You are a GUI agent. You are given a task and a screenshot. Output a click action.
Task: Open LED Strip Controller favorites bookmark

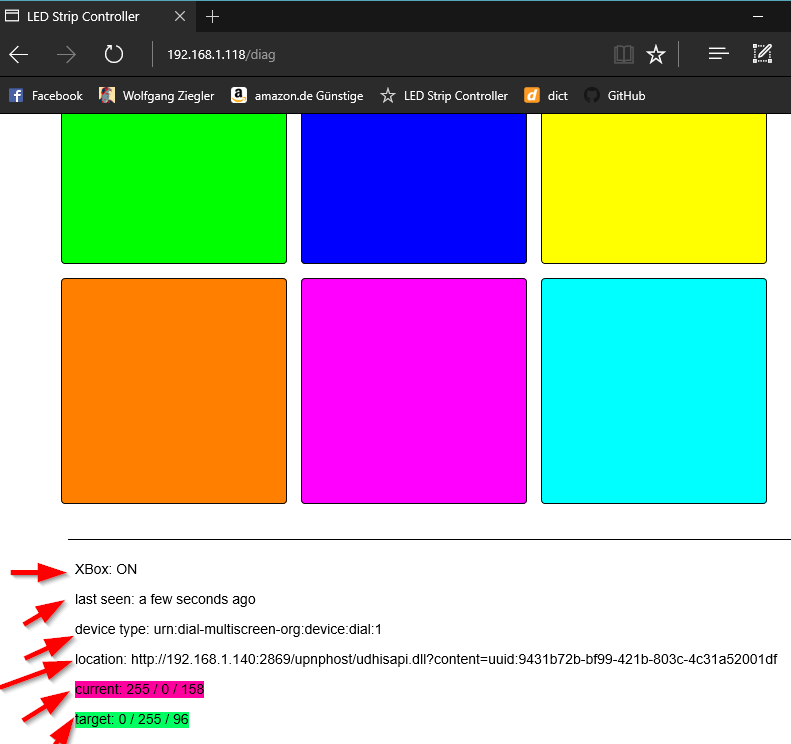(x=444, y=96)
